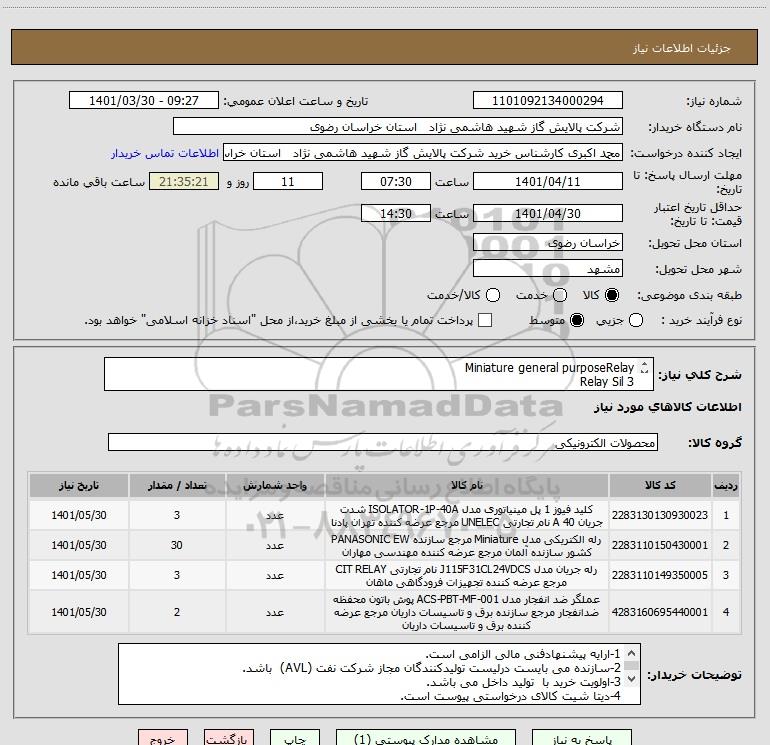Click the بازگشت back button
The width and height of the screenshot is (770, 745).
[x=229, y=738]
